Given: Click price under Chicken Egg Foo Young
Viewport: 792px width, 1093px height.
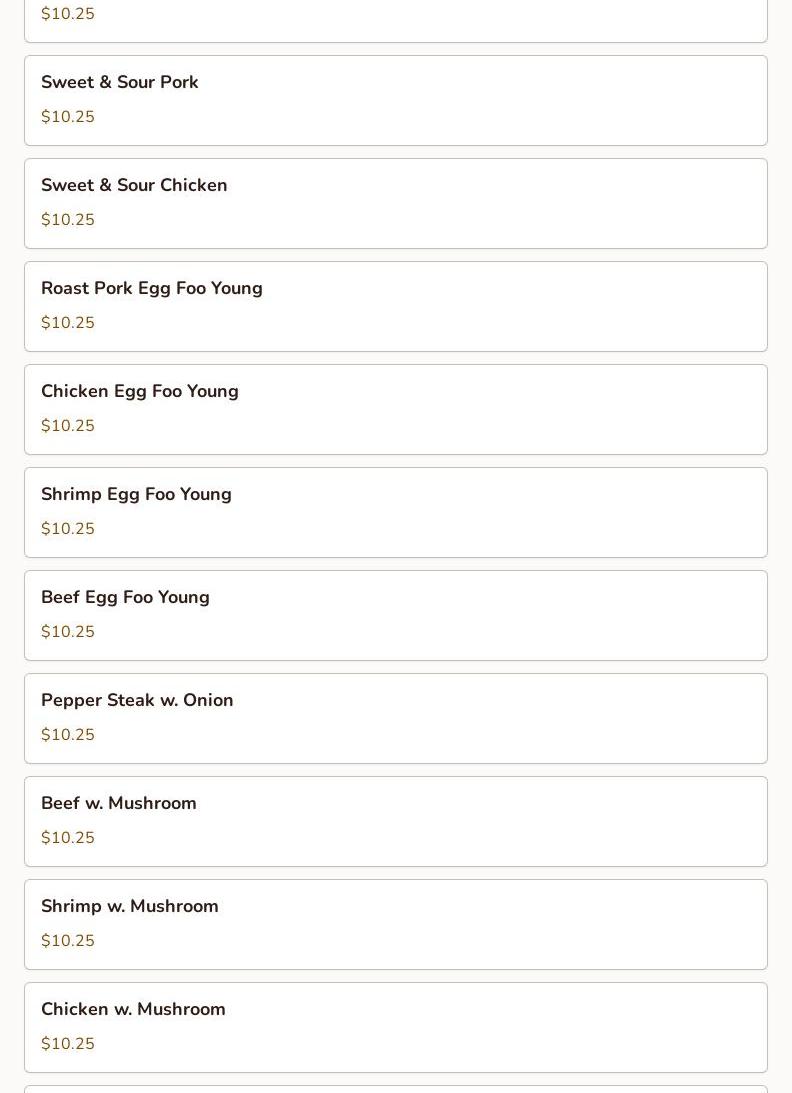Looking at the screenshot, I should click(68, 426).
